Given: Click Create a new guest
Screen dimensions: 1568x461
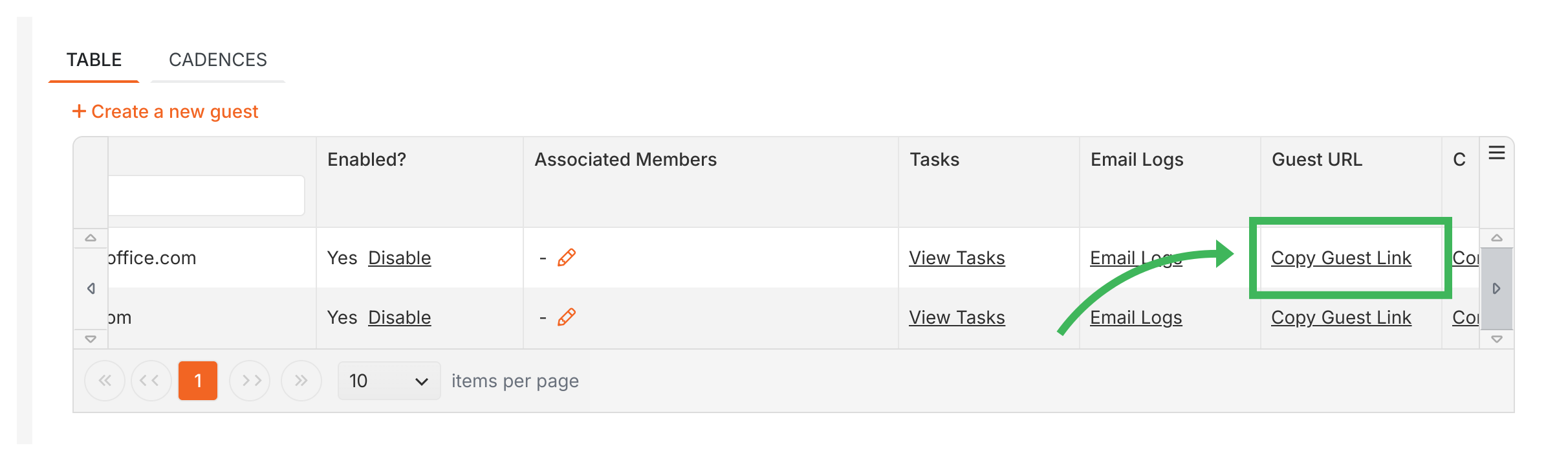Looking at the screenshot, I should pyautogui.click(x=166, y=111).
